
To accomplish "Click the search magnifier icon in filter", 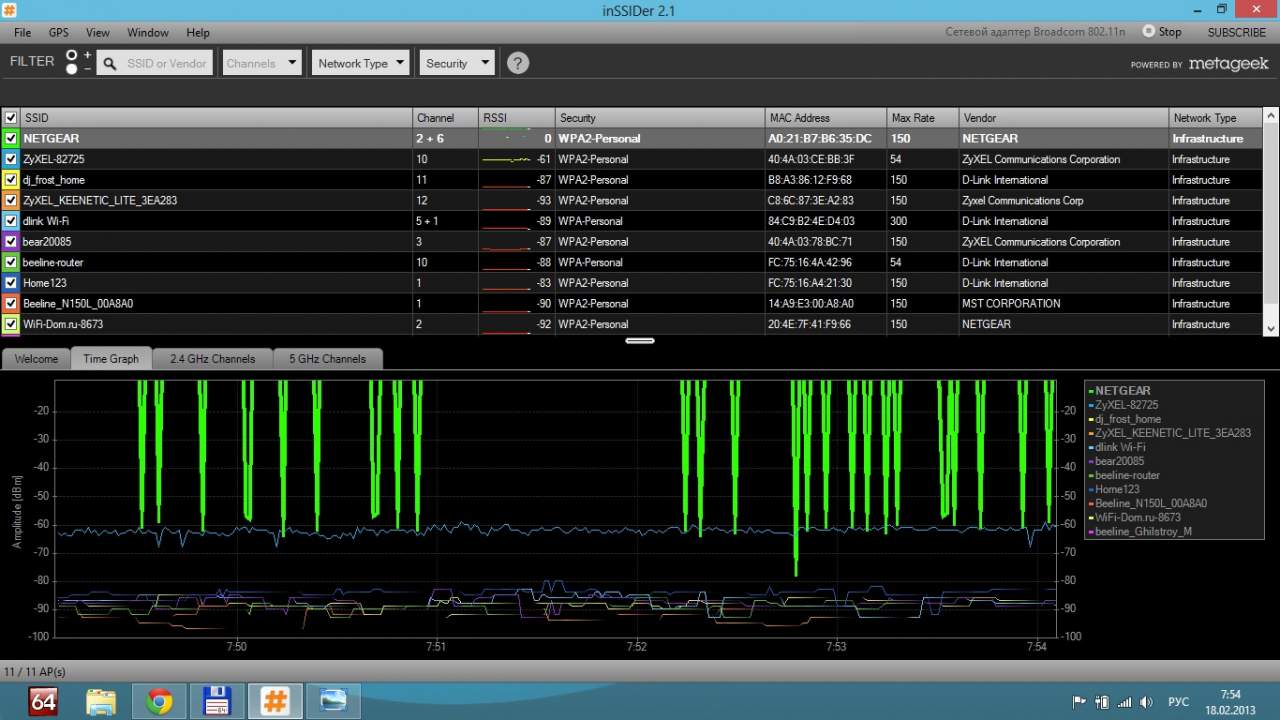I will pyautogui.click(x=109, y=63).
